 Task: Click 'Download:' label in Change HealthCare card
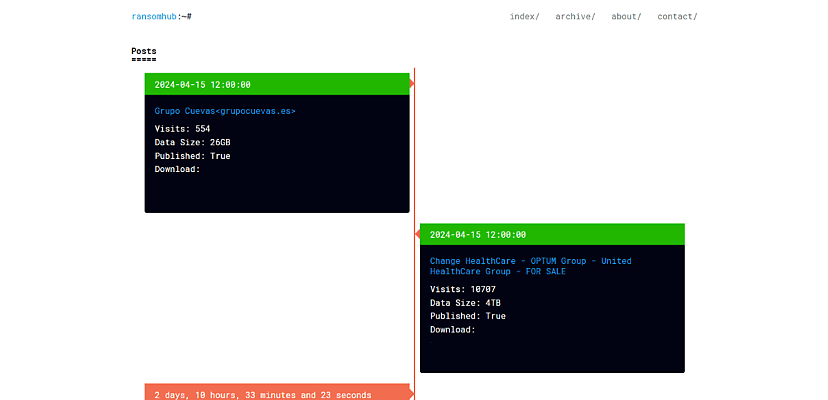pyautogui.click(x=453, y=330)
